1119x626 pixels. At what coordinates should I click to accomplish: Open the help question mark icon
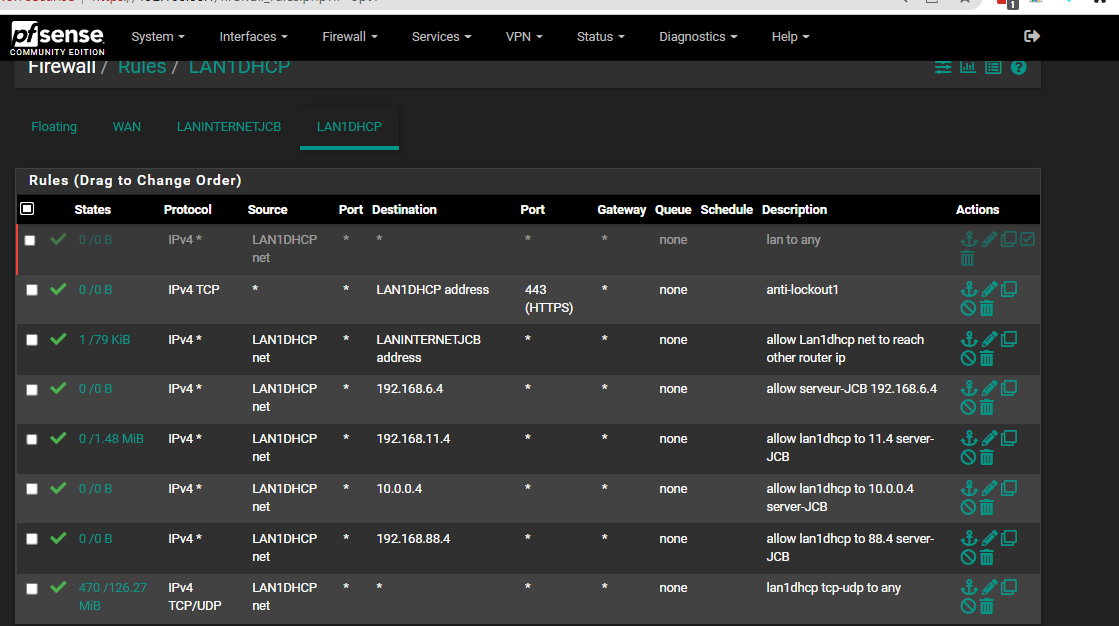[x=1018, y=67]
